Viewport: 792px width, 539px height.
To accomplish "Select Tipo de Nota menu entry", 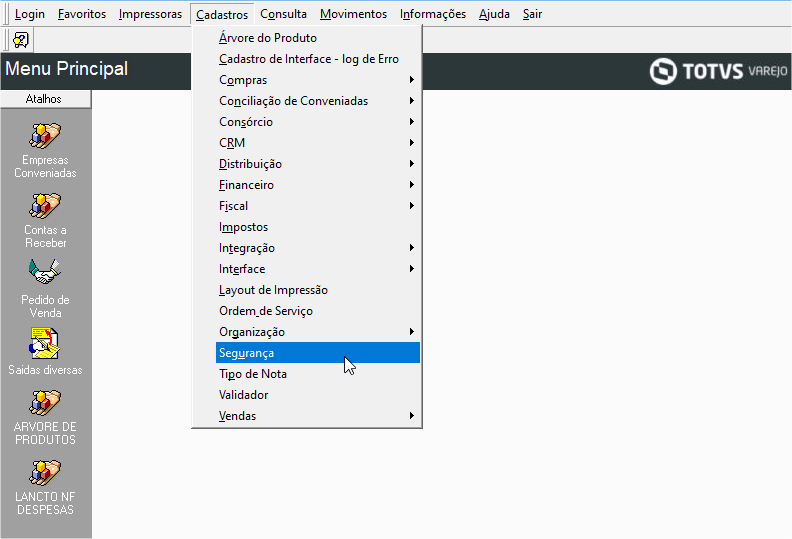I will (x=318, y=374).
